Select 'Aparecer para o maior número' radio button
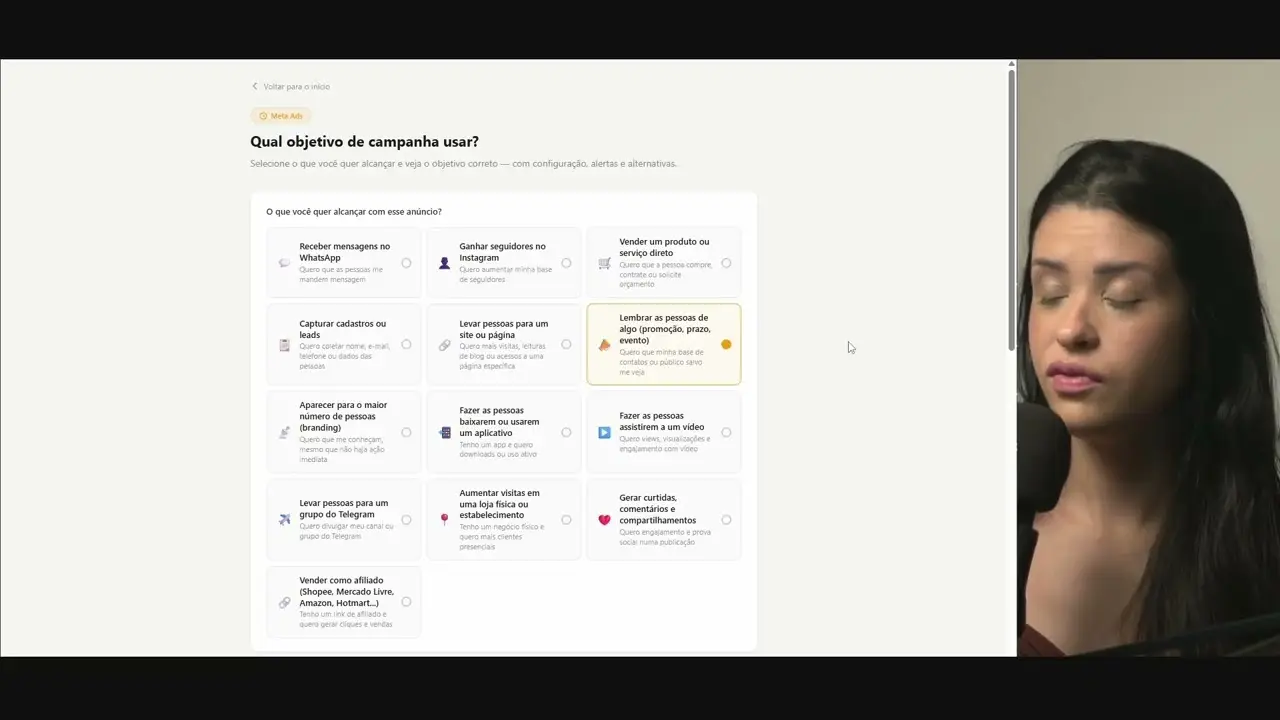This screenshot has width=1280, height=720. coord(406,432)
